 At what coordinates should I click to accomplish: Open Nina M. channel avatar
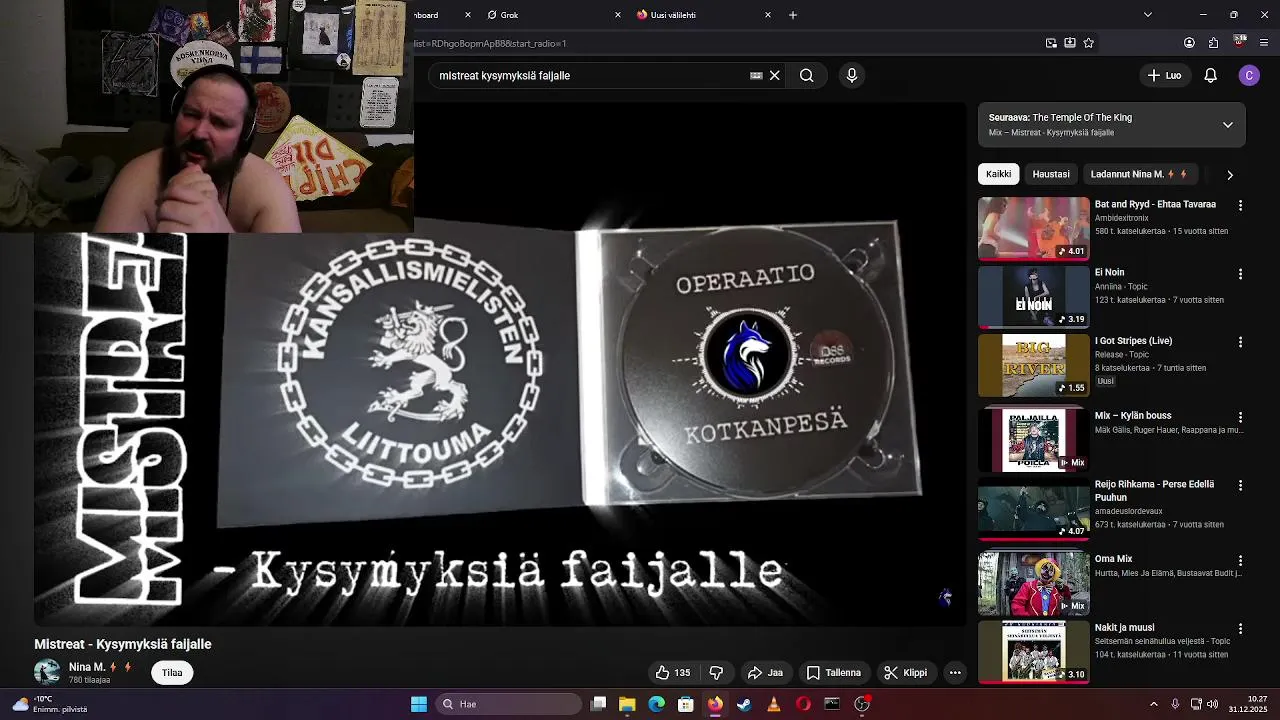[x=47, y=673]
